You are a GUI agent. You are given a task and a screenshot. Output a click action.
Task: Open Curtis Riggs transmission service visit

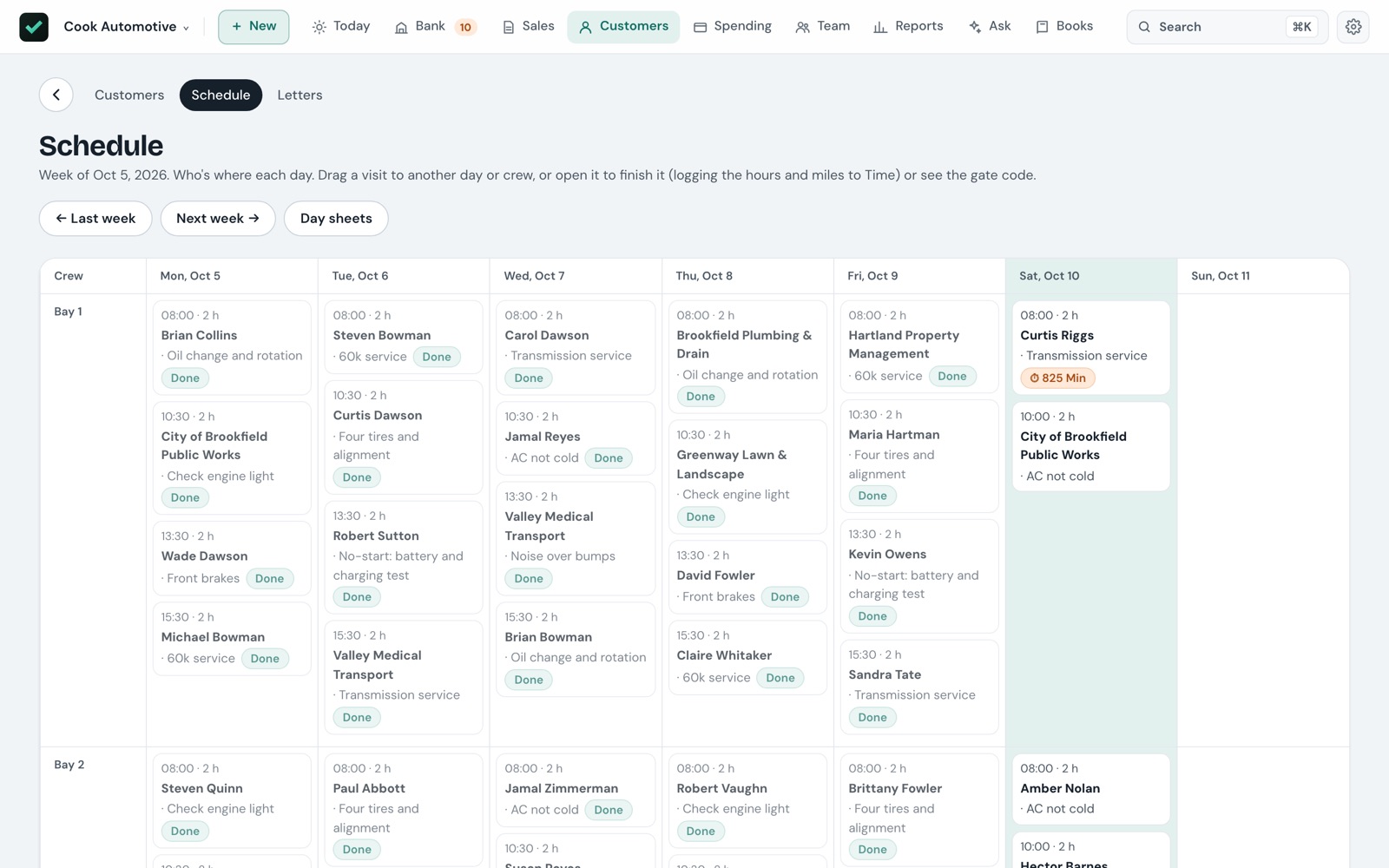(1091, 347)
